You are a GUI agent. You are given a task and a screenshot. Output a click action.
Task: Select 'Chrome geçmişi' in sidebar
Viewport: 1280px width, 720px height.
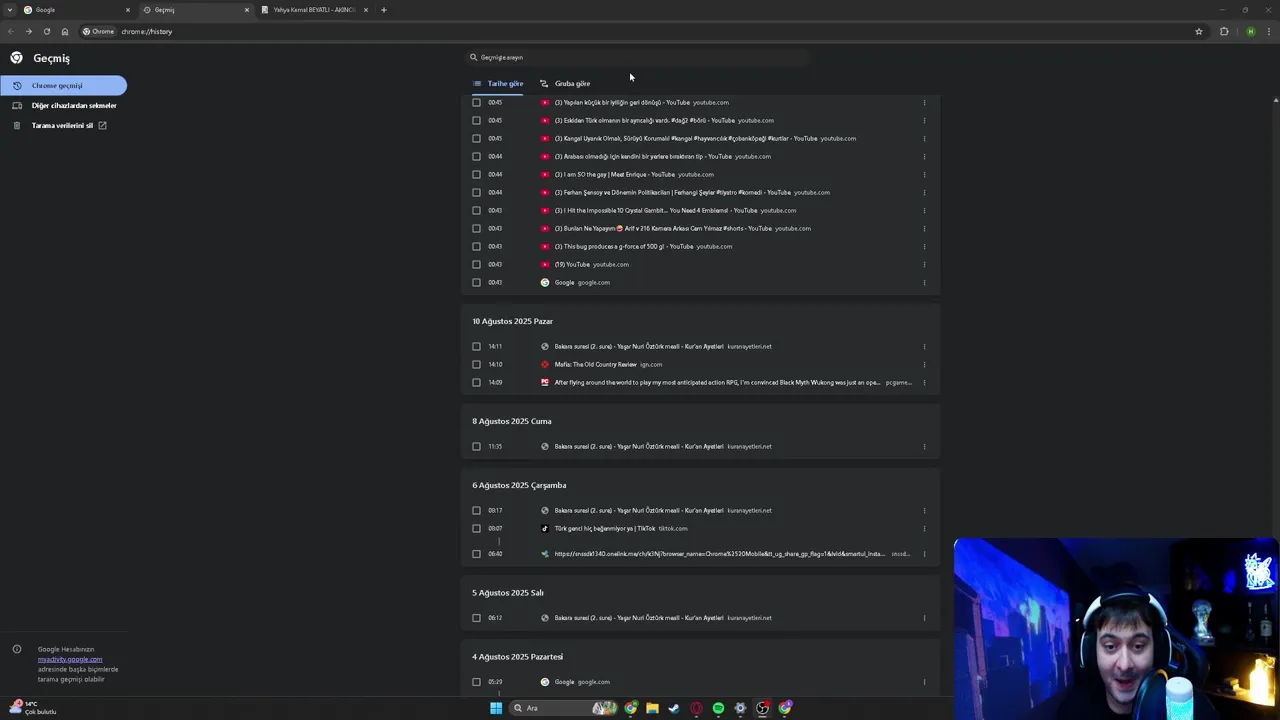point(63,85)
